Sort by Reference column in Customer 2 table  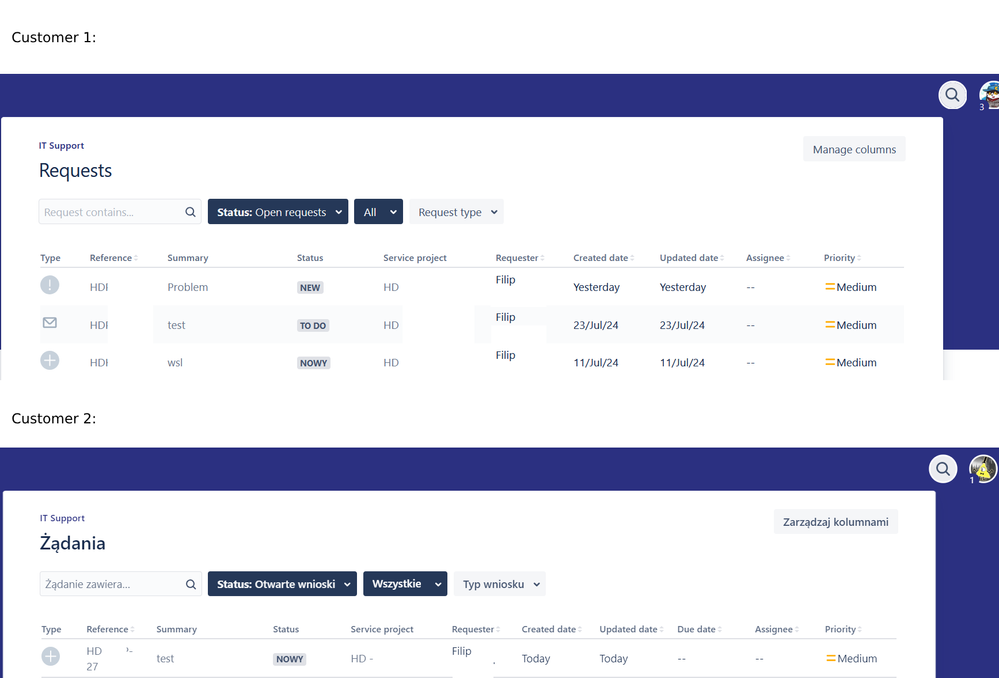pyautogui.click(x=110, y=630)
